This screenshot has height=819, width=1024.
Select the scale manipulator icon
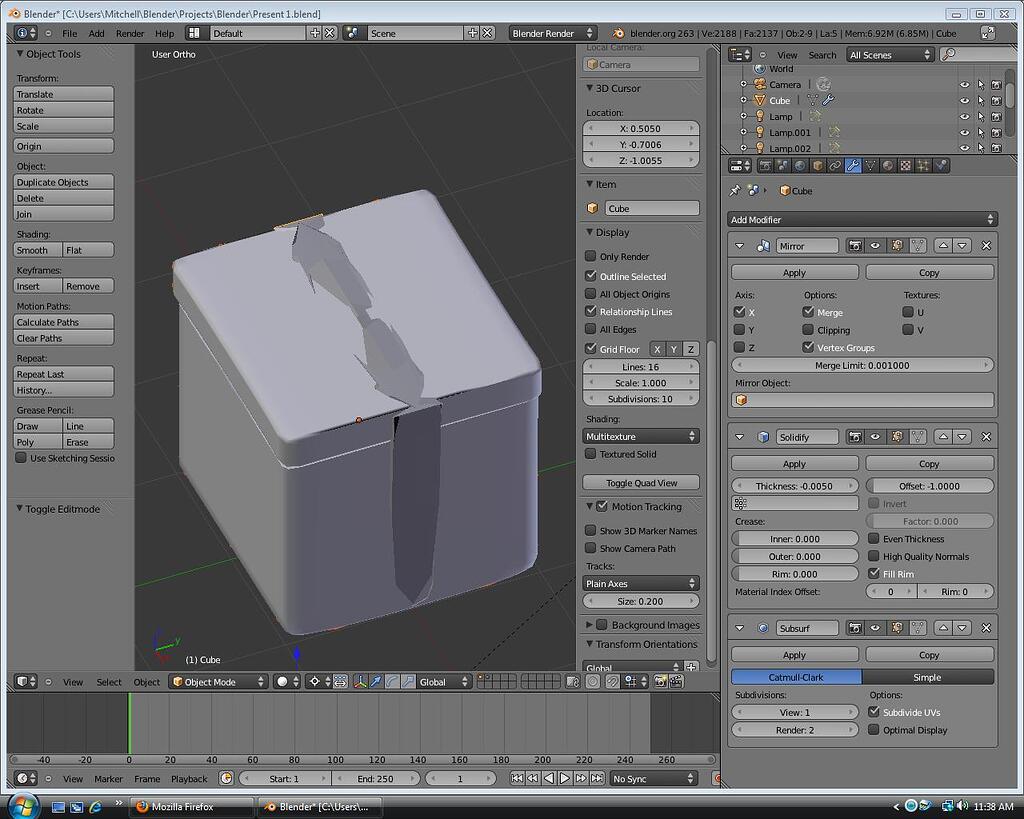408,682
